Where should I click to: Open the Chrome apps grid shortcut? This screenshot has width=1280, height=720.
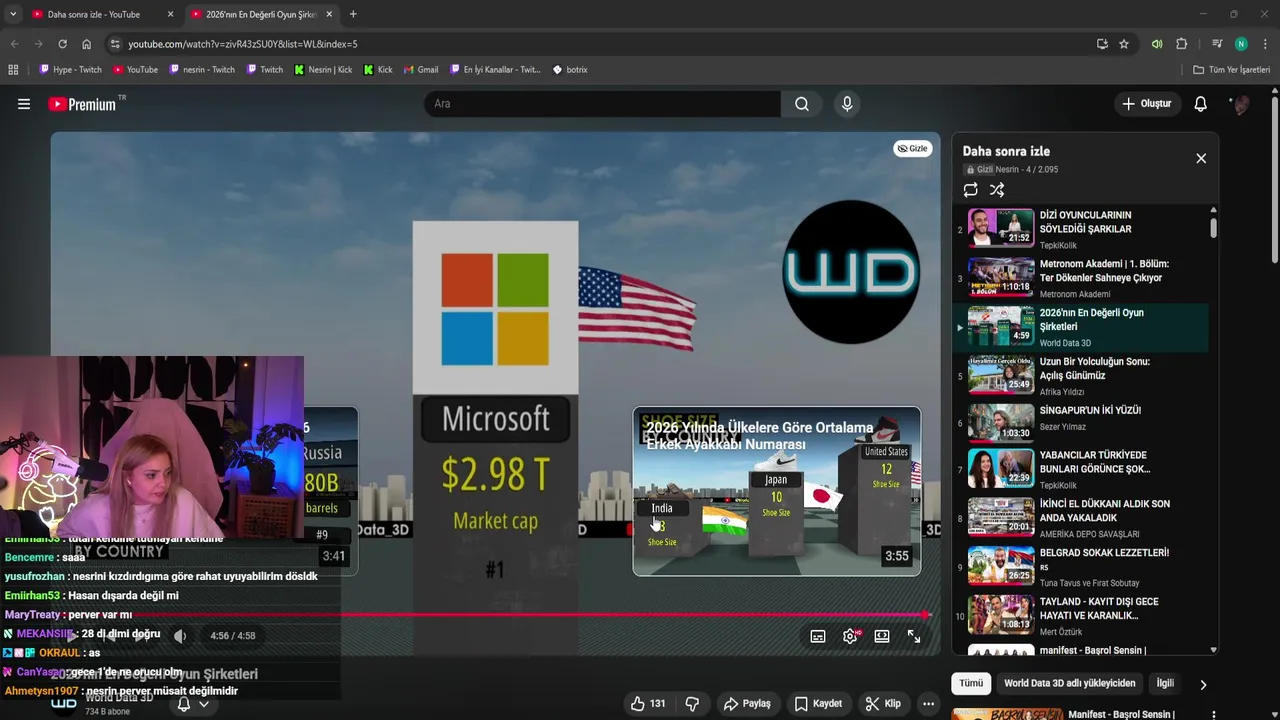13,70
